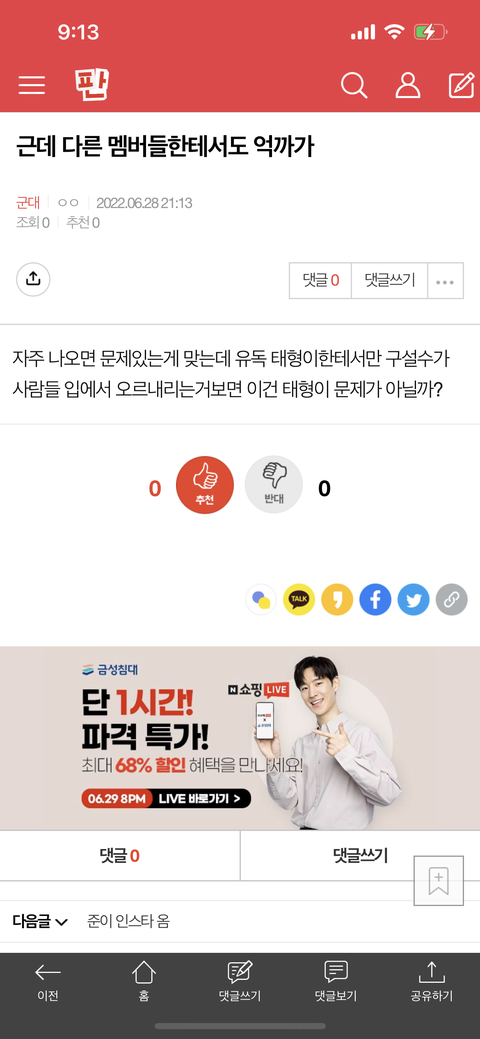Image resolution: width=480 pixels, height=1039 pixels.
Task: Tap the Pann logo
Action: 91,85
